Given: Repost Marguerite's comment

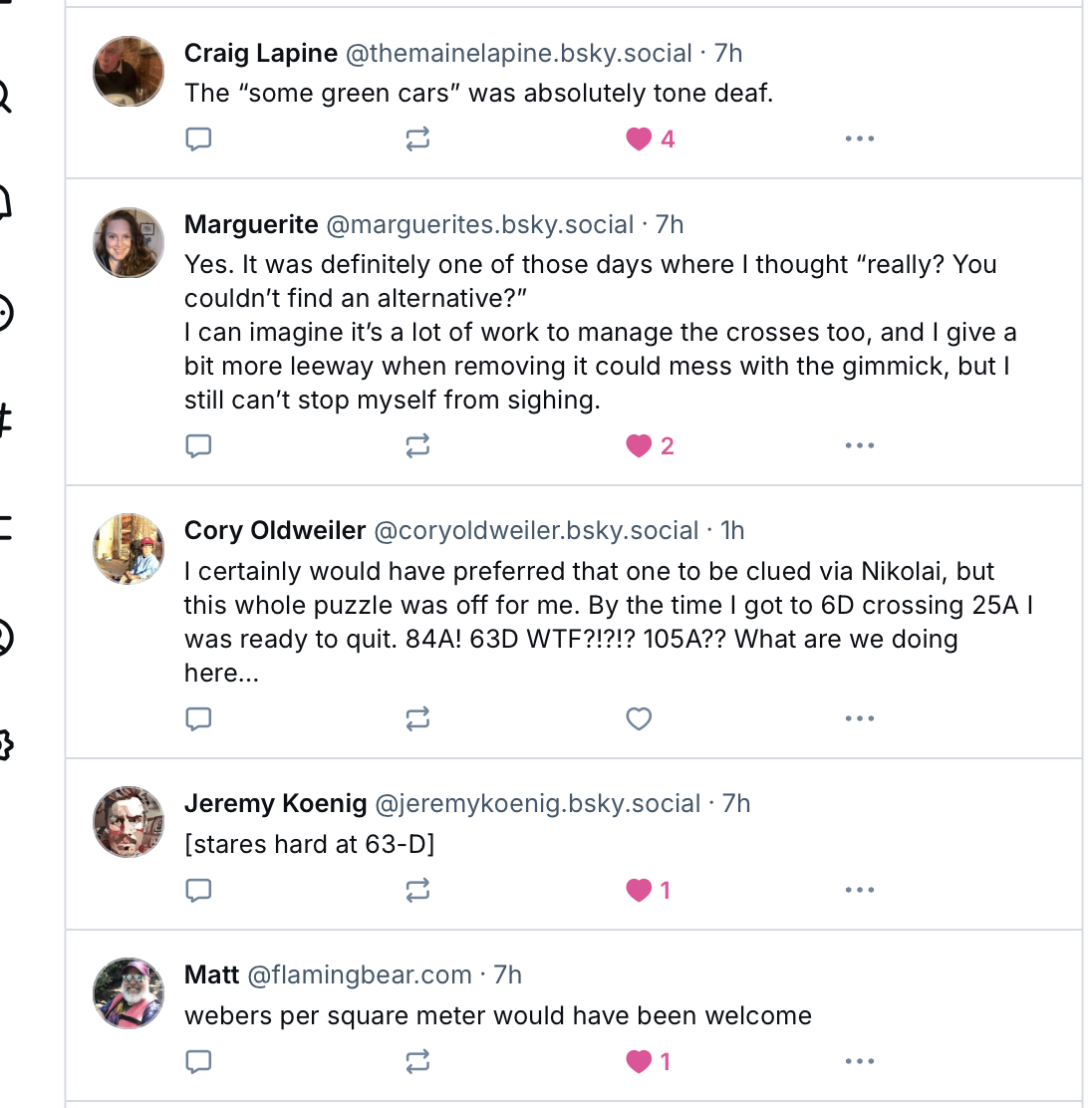Looking at the screenshot, I should pos(417,445).
